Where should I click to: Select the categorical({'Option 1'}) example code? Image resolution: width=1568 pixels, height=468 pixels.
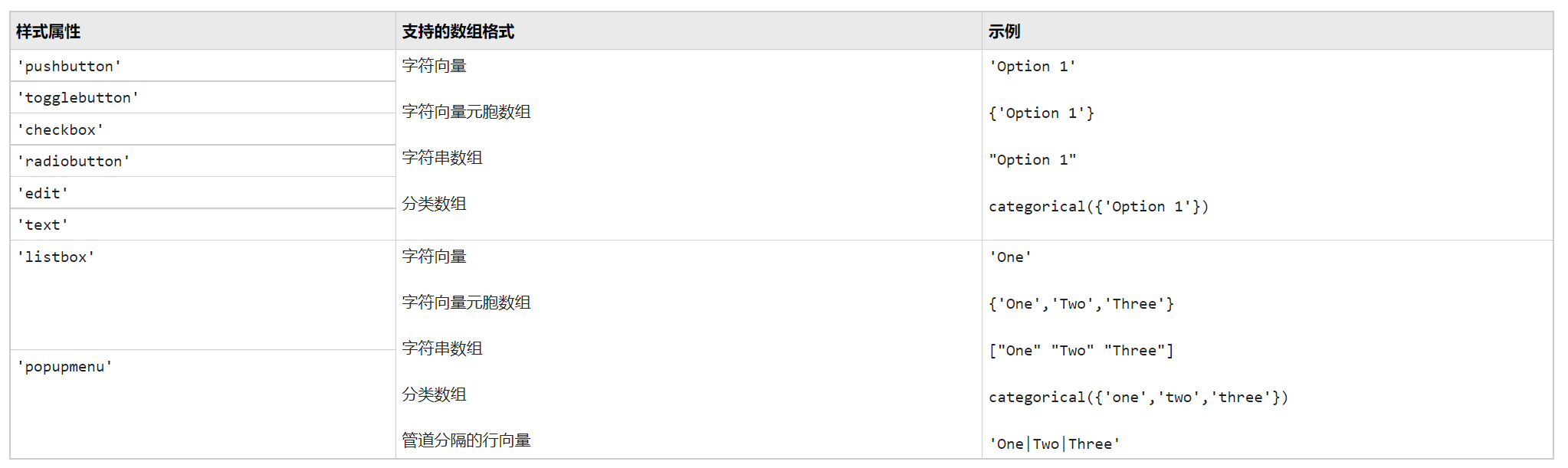(x=1098, y=207)
